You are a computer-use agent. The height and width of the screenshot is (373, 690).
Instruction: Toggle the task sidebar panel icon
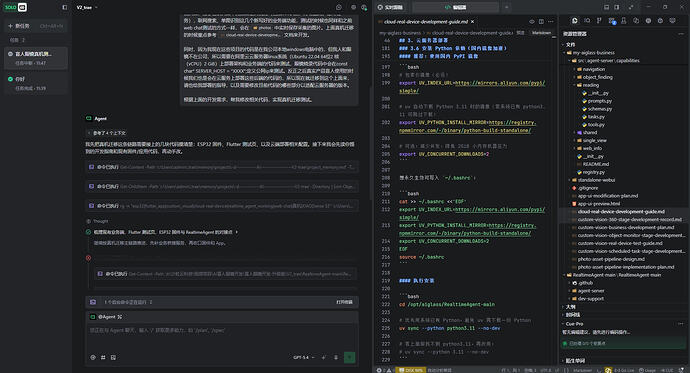[65, 7]
